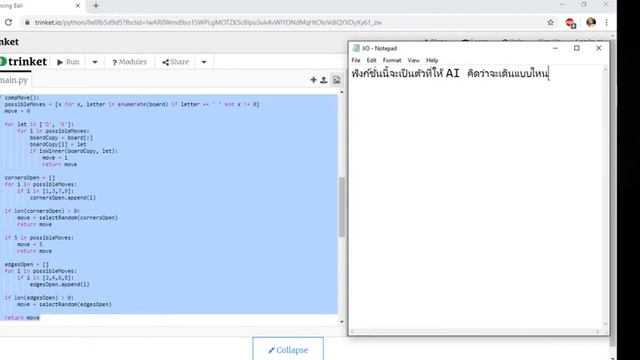This screenshot has height=360, width=640.
Task: Add a new file with plus icon
Action: [313, 80]
